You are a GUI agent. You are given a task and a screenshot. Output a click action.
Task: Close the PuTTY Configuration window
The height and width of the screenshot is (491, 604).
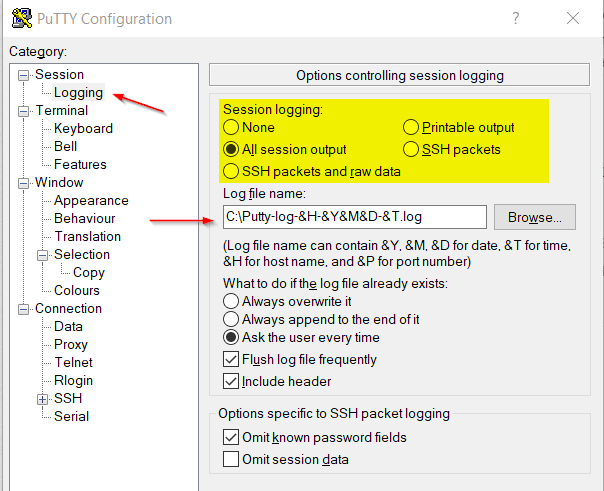tap(572, 19)
